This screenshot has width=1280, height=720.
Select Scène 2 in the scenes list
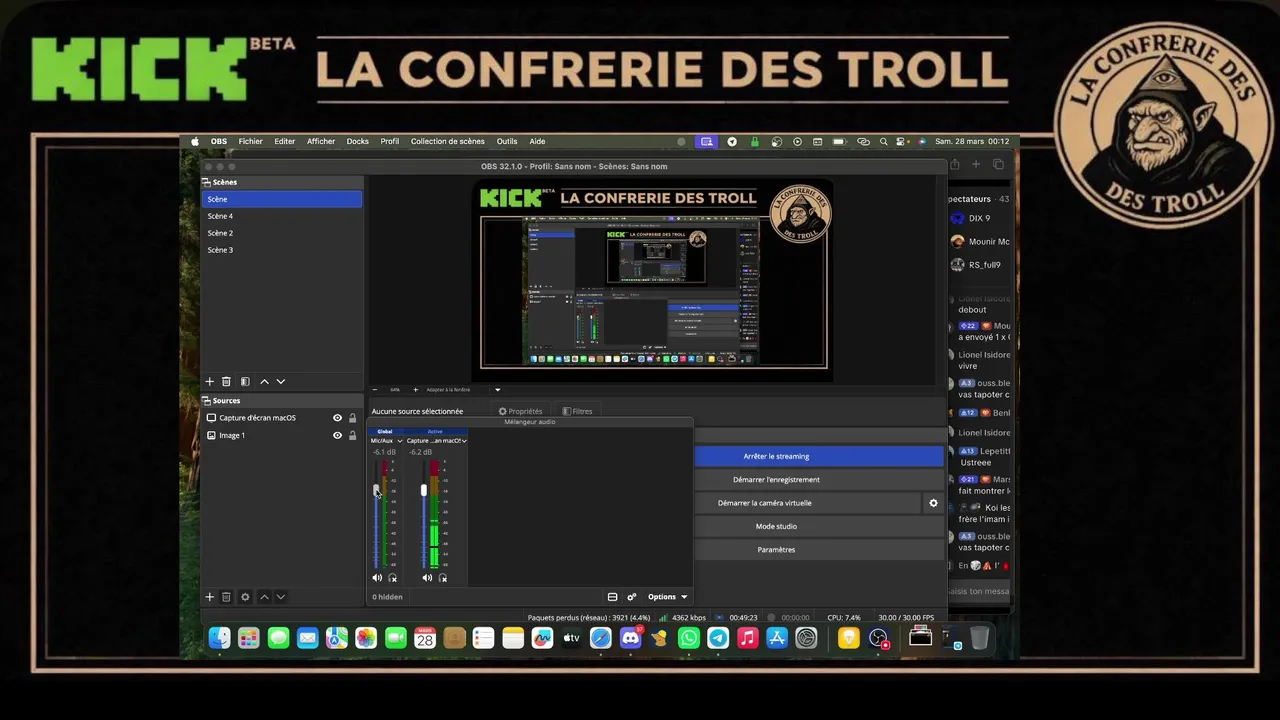[282, 233]
